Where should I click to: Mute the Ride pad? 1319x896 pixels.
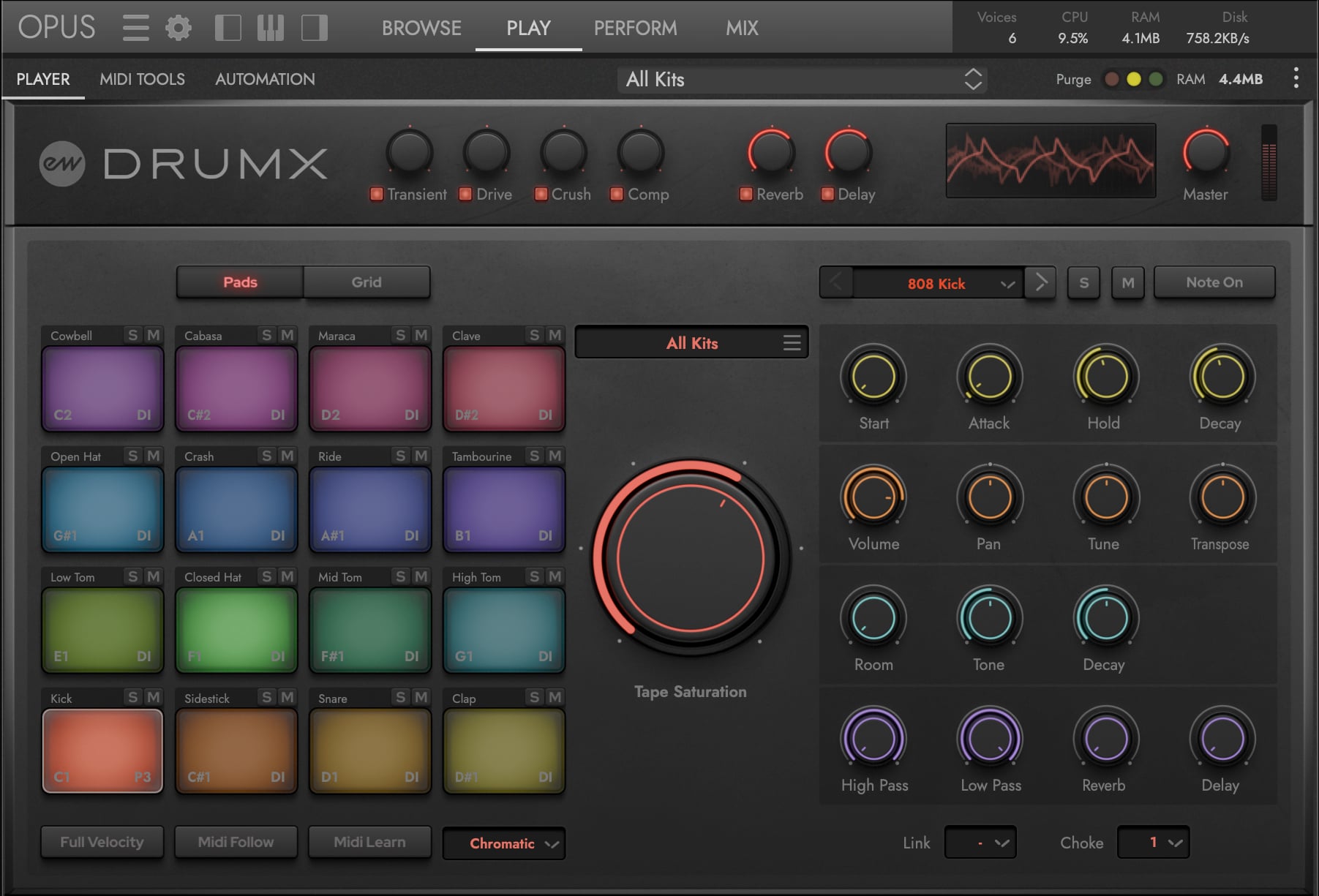coord(421,456)
